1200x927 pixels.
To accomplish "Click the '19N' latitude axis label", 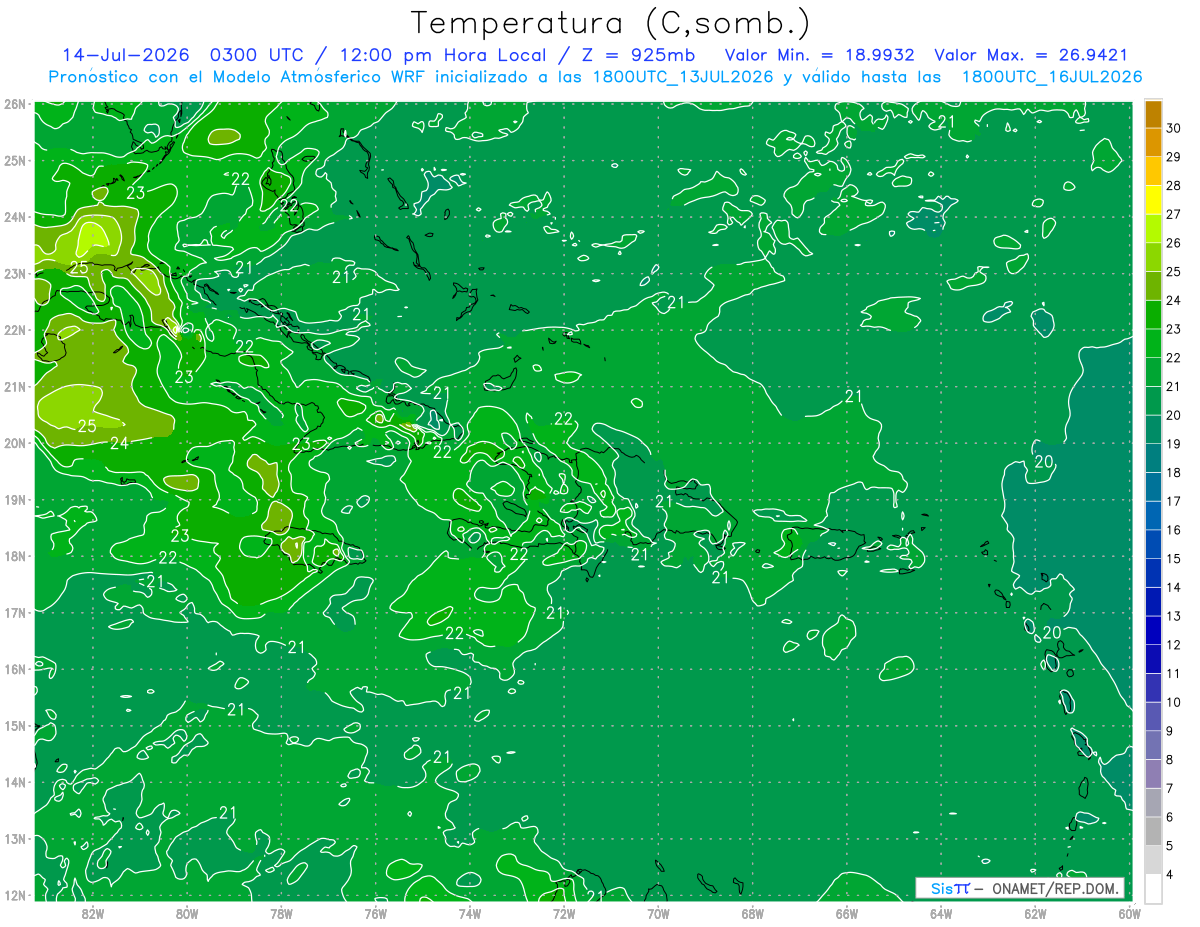I will [x=14, y=499].
